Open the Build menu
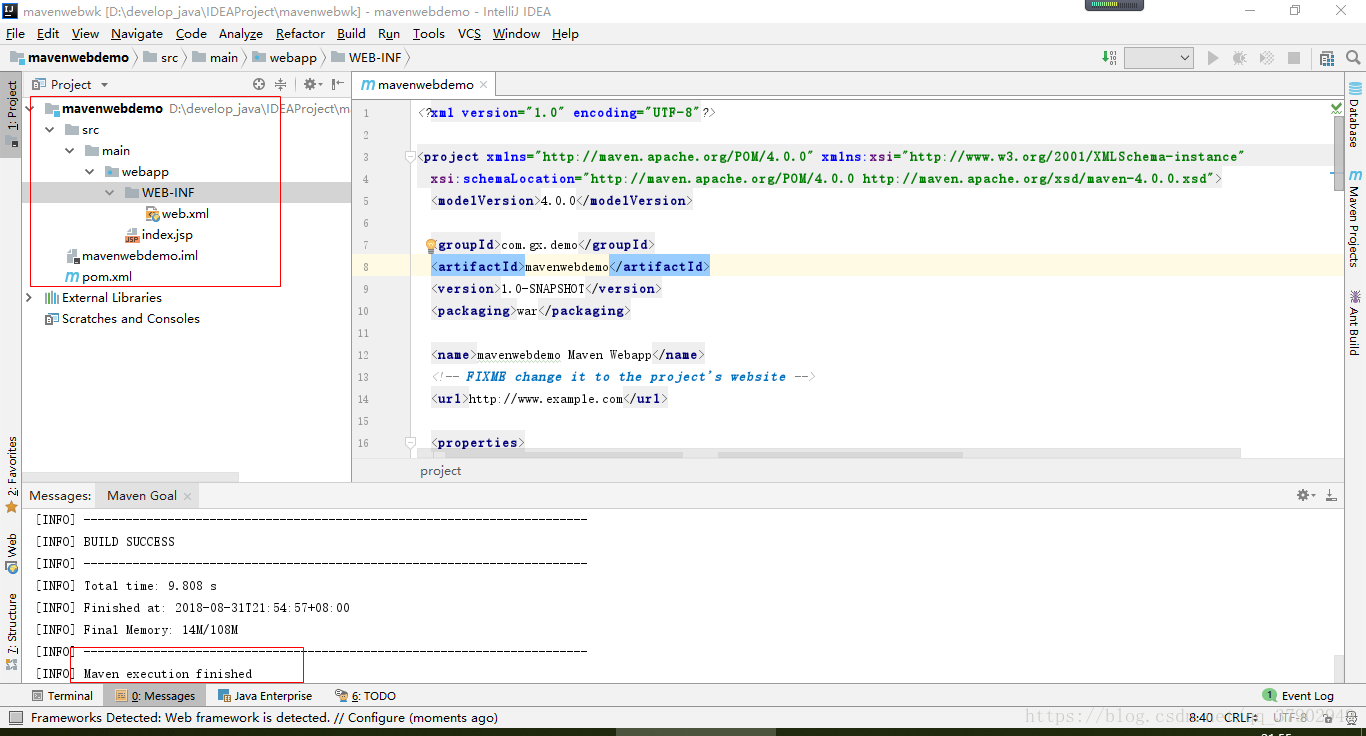Image resolution: width=1366 pixels, height=736 pixels. 351,33
